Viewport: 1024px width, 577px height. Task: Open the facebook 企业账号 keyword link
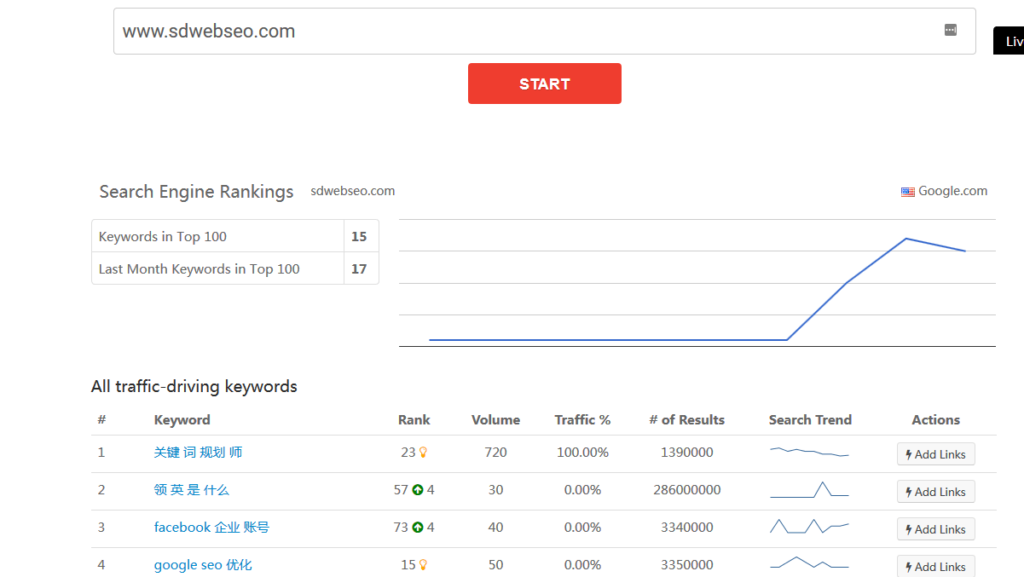pos(211,527)
